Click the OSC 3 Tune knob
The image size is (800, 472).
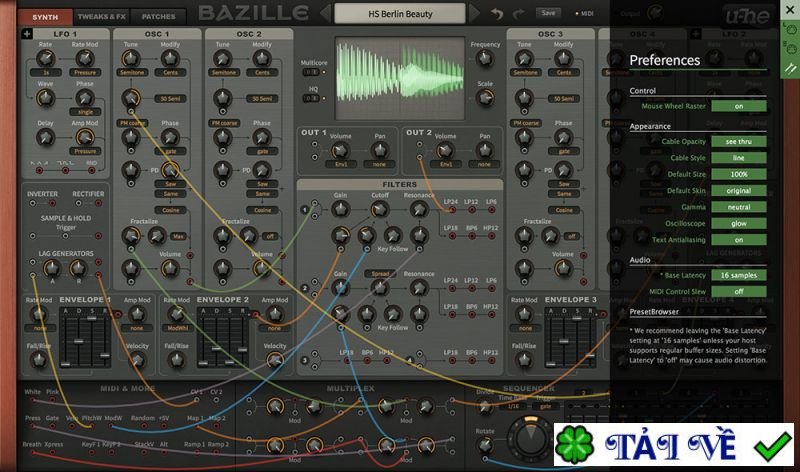(x=524, y=58)
